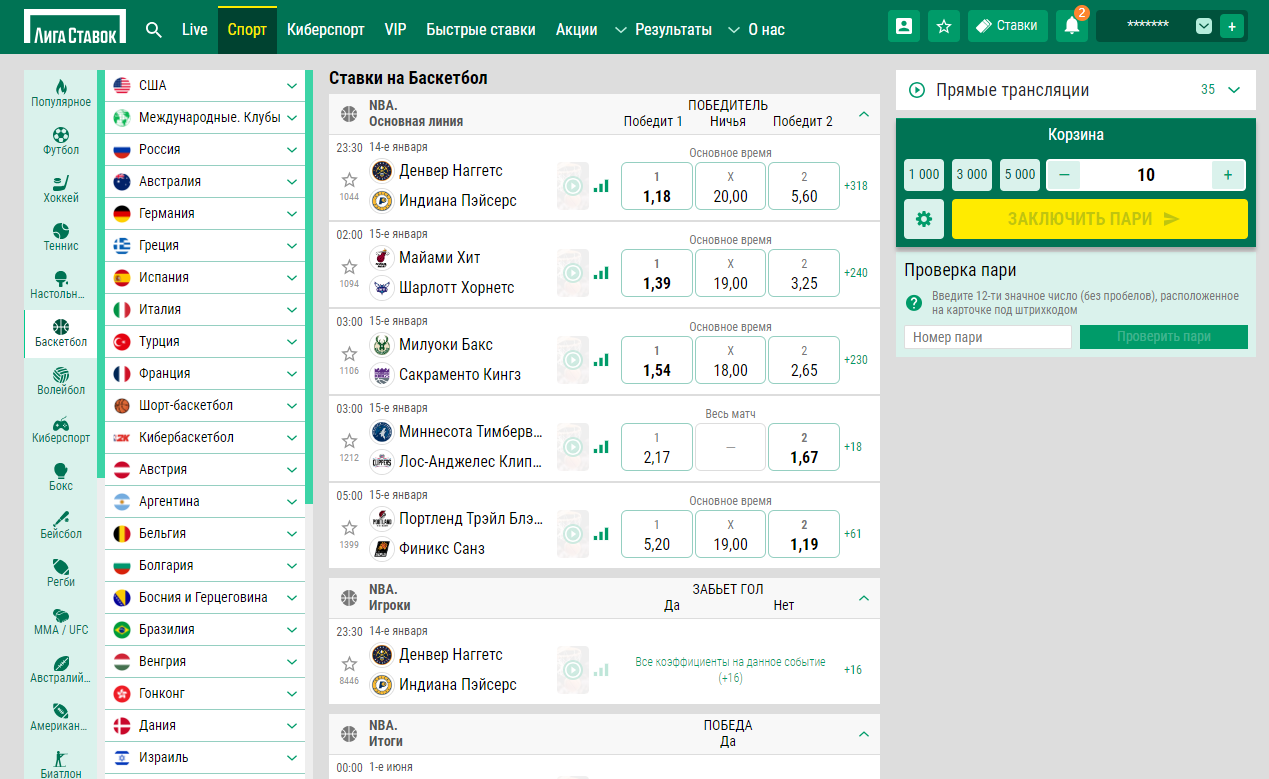Favorite the Миннесота Тимбервулвз match
The image size is (1269, 779).
pyautogui.click(x=349, y=441)
